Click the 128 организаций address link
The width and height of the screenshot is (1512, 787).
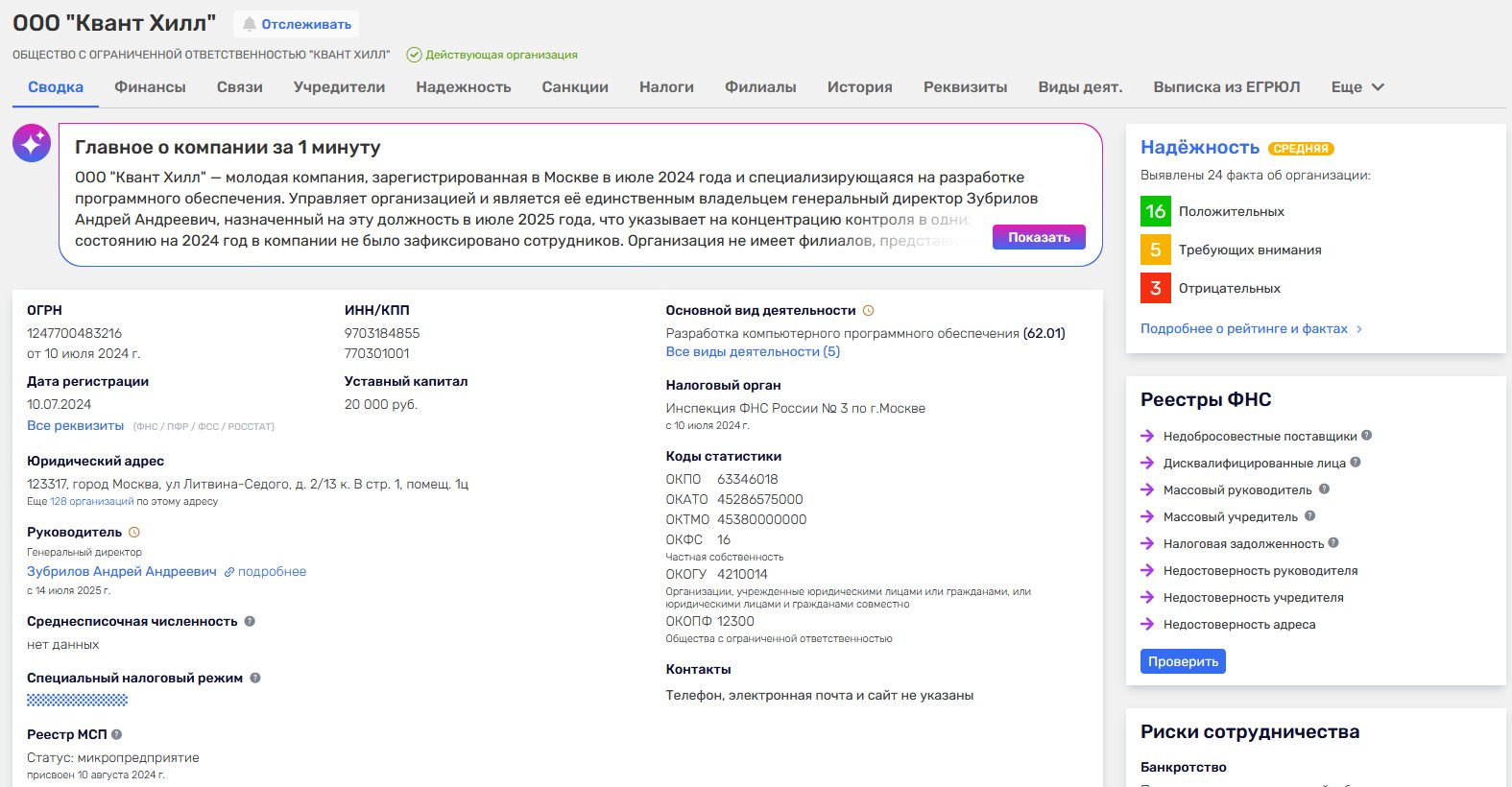(x=92, y=502)
